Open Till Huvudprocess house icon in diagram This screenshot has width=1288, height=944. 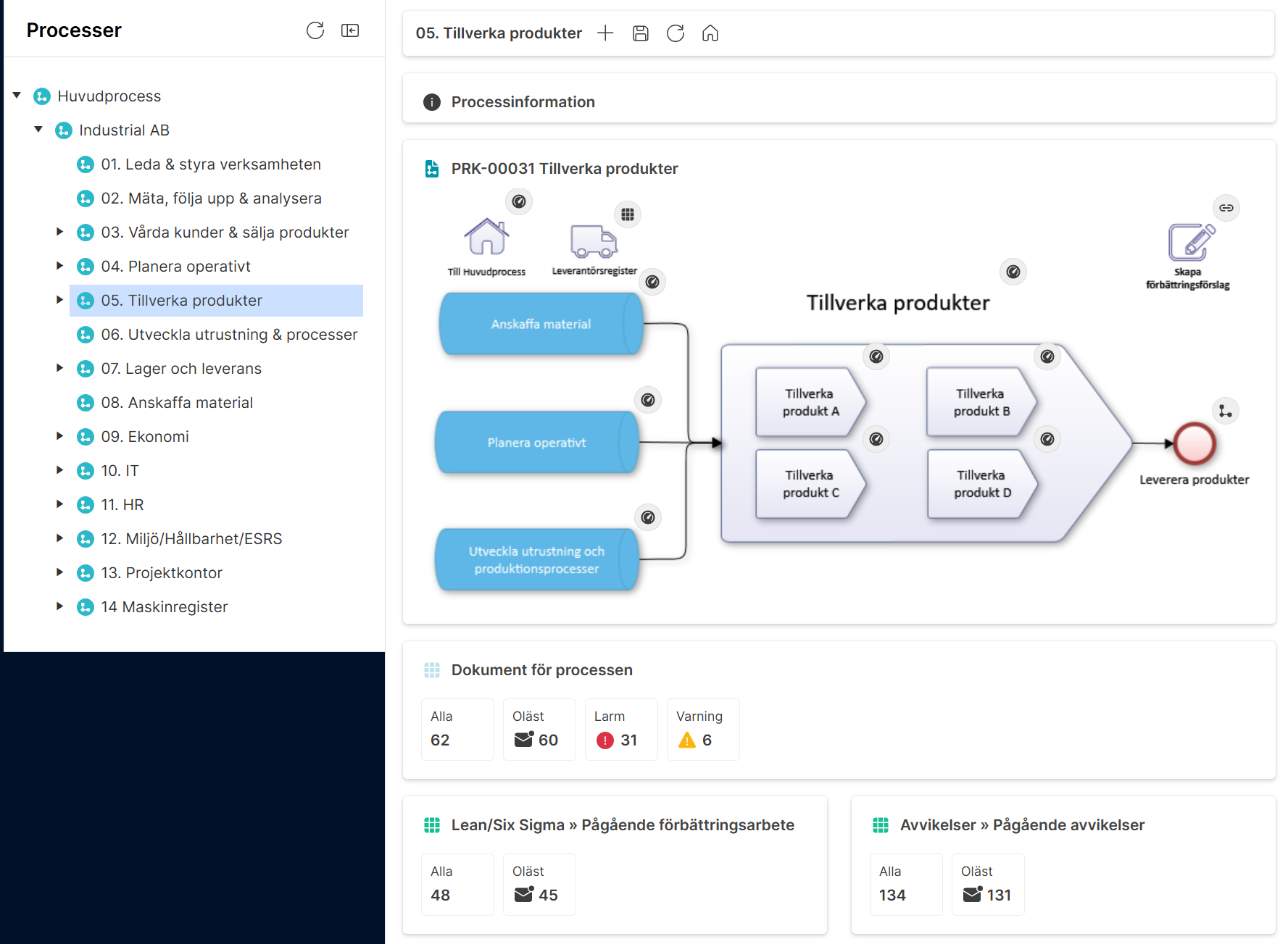486,237
